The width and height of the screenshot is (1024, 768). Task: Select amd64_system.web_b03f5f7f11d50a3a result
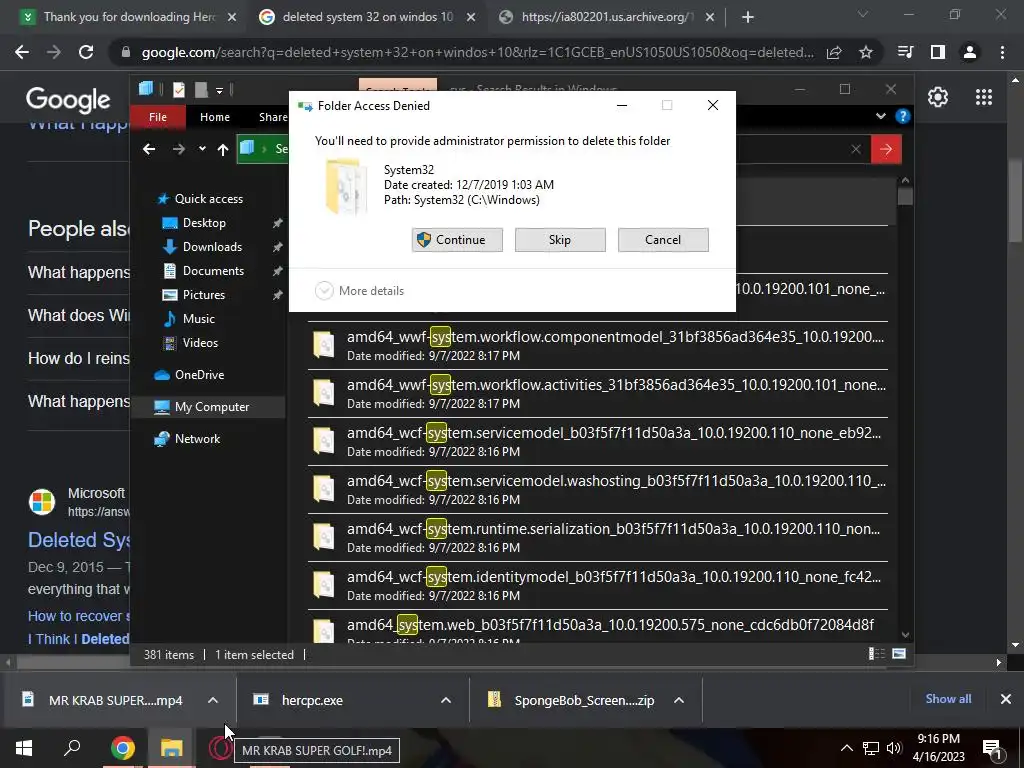tap(598, 627)
